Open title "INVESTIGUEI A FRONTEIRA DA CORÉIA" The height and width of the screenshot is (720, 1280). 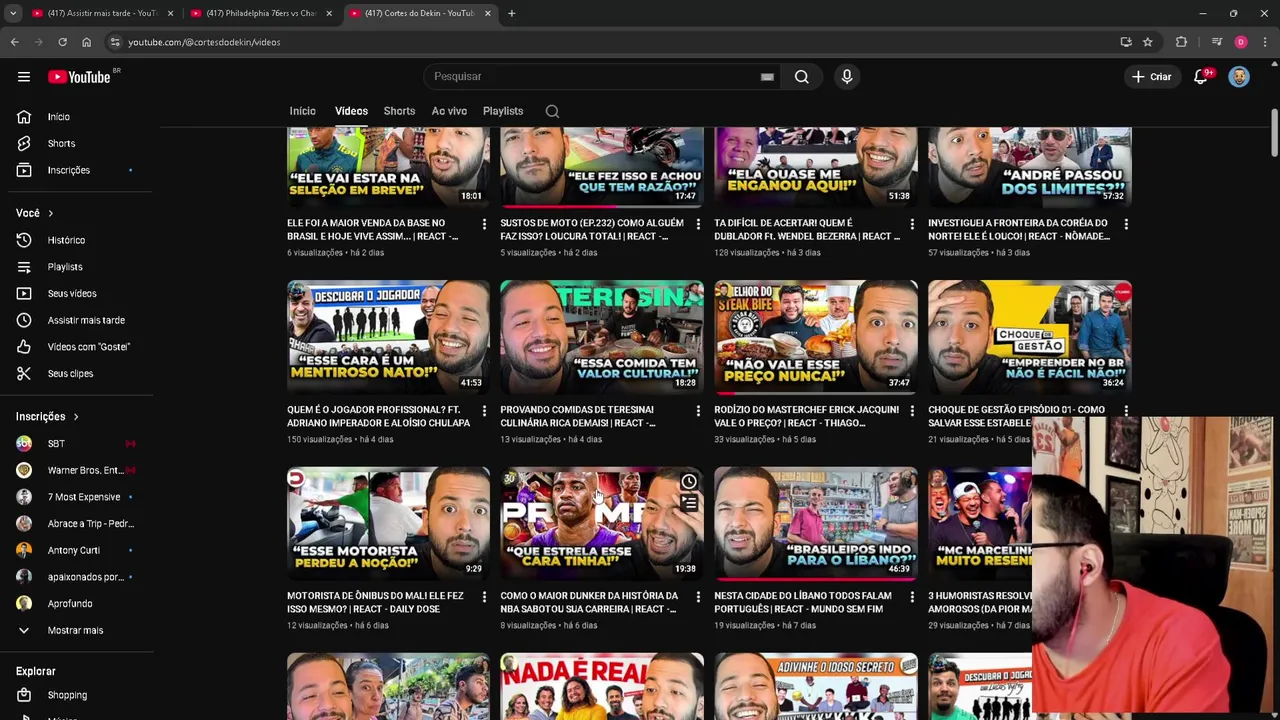[x=1019, y=229]
